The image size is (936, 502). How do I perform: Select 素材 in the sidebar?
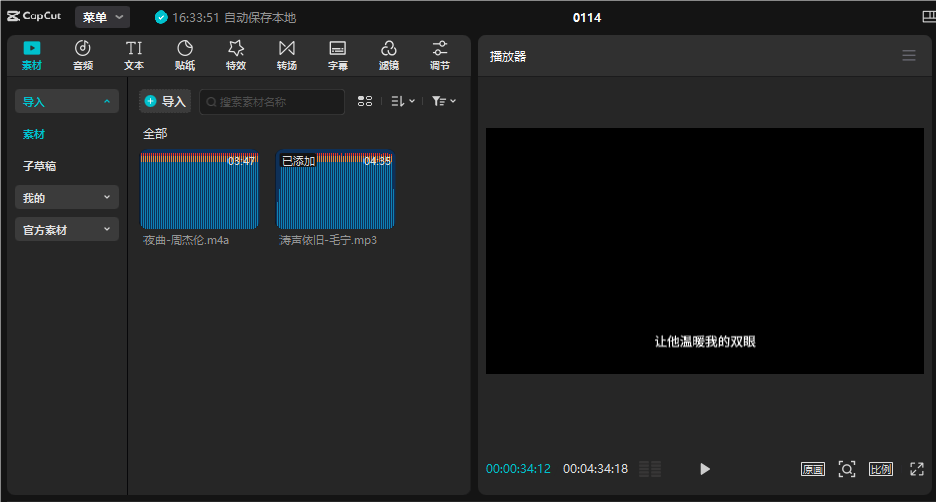[34, 134]
